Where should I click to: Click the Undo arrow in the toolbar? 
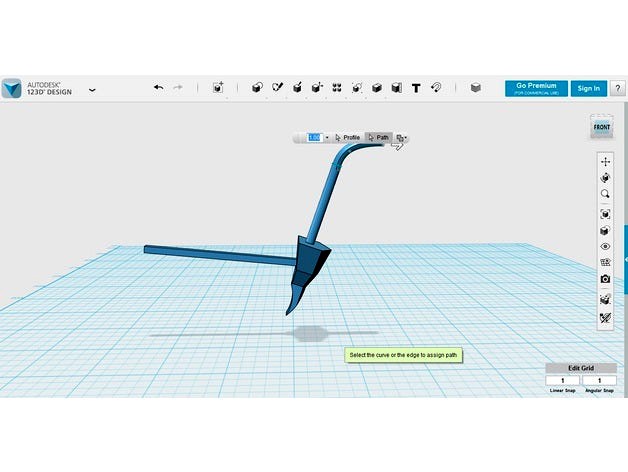coord(158,88)
